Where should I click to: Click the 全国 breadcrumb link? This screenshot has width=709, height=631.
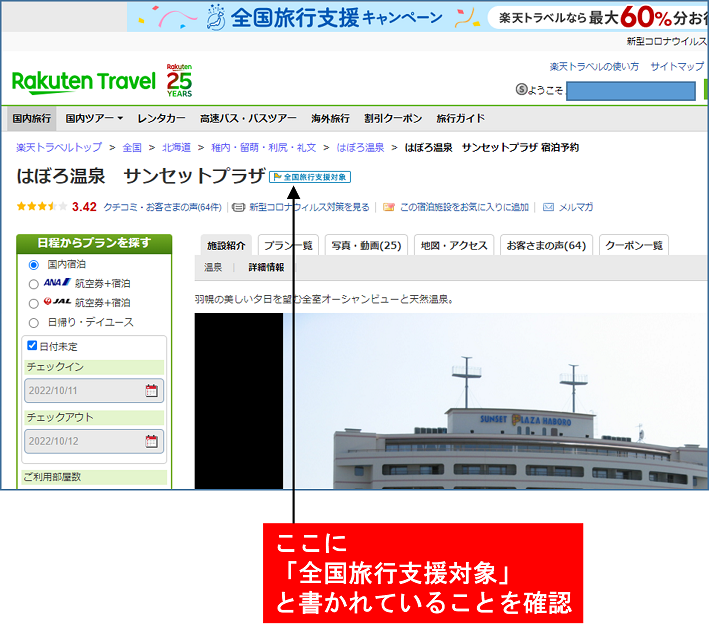click(132, 147)
